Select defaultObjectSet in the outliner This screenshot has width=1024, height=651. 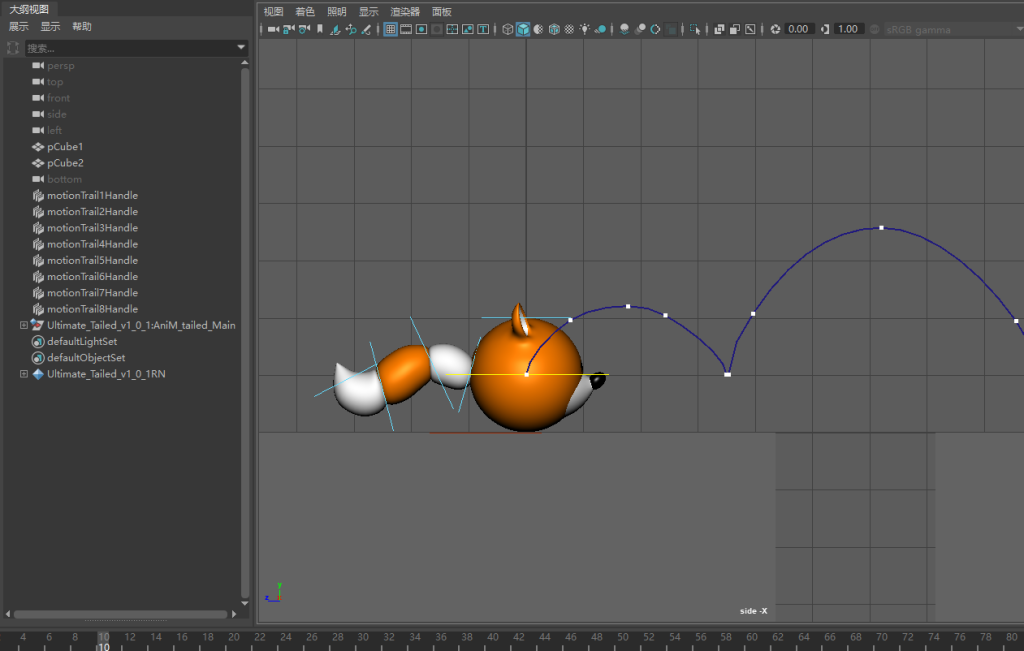[x=86, y=358]
